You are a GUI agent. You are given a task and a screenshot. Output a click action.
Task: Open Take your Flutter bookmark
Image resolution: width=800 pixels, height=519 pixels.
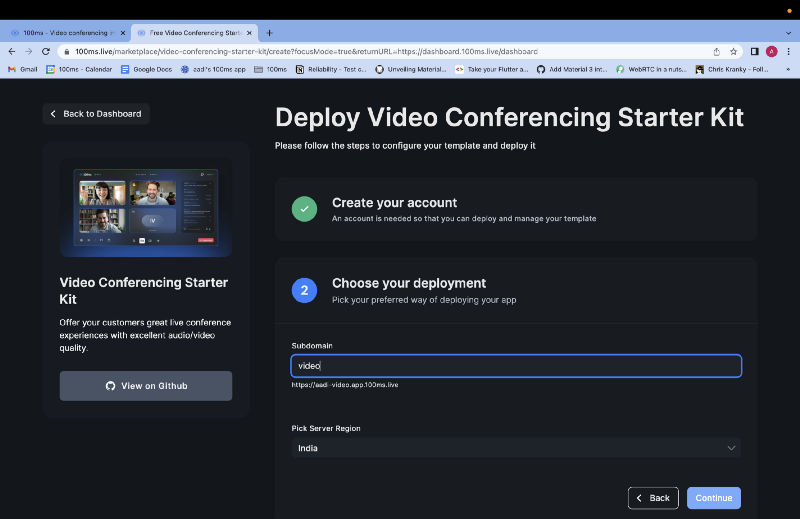click(x=492, y=69)
